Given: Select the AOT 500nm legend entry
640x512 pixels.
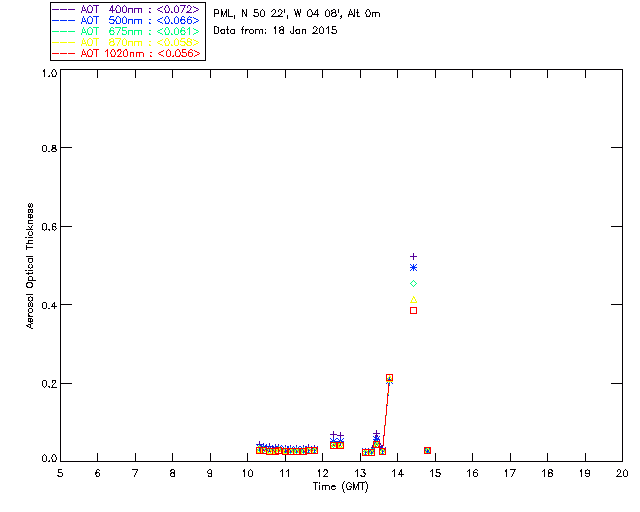Looking at the screenshot, I should (x=126, y=20).
